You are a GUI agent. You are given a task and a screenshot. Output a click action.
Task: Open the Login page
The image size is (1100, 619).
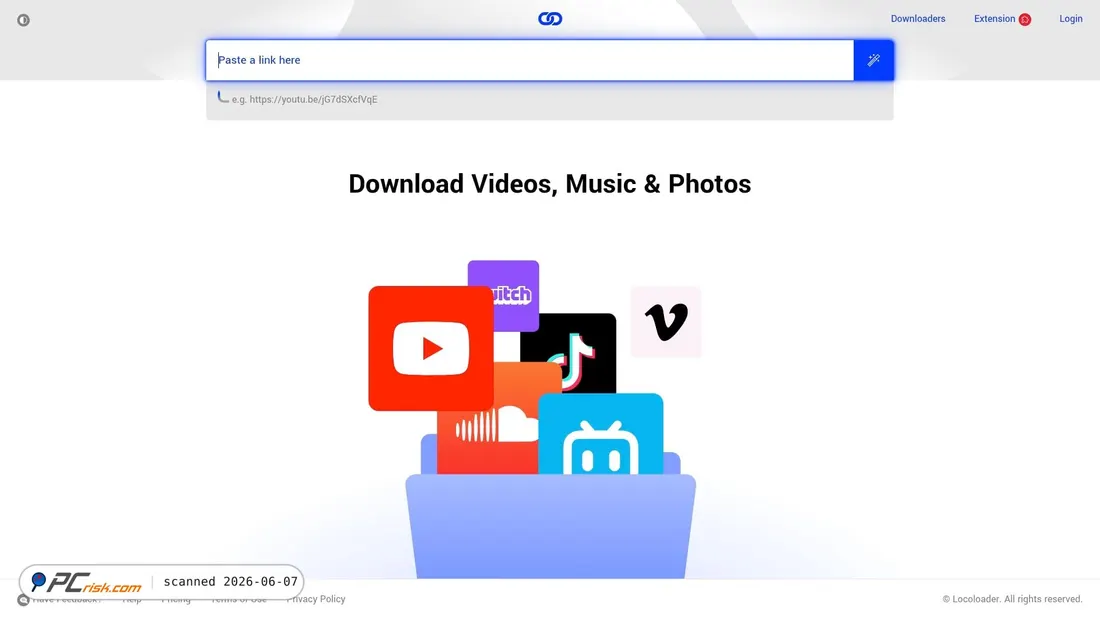[1071, 19]
